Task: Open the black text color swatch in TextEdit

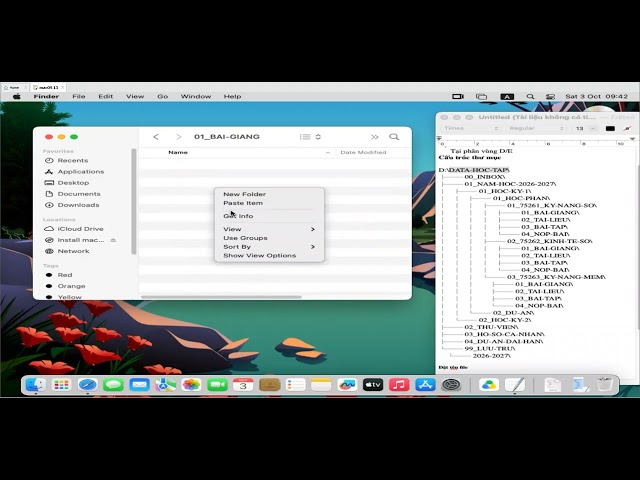Action: 610,128
